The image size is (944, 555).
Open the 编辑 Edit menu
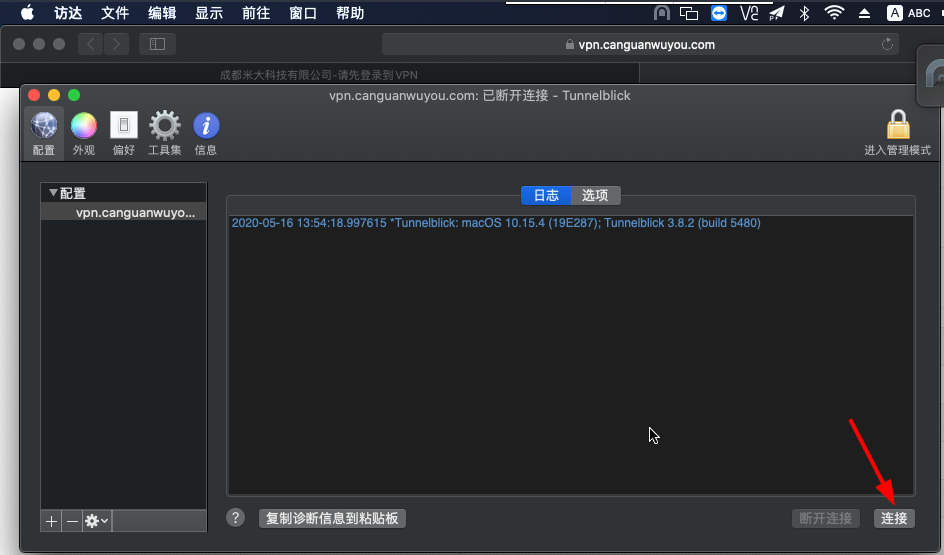(x=162, y=13)
